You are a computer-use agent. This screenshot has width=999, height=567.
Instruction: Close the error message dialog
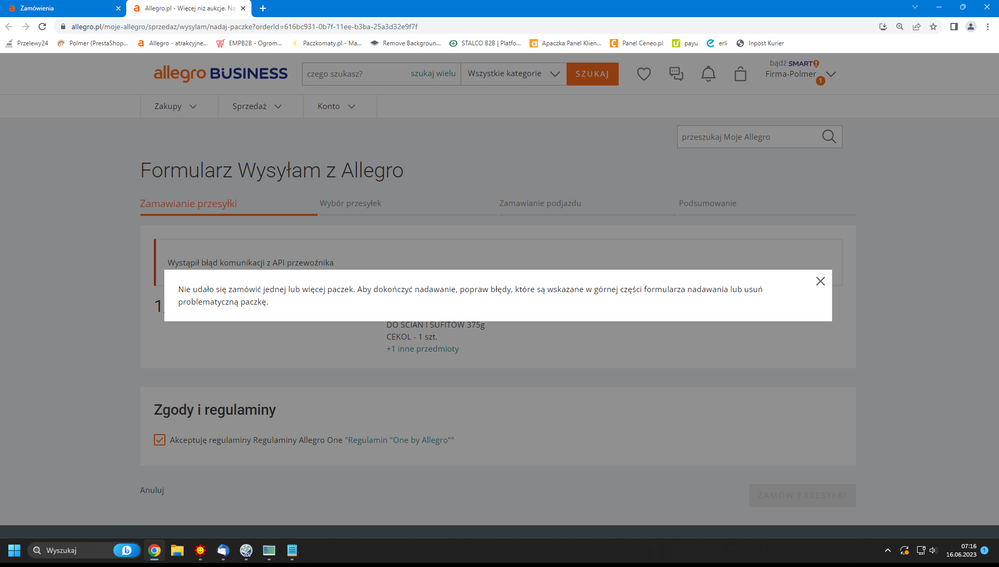(x=820, y=281)
